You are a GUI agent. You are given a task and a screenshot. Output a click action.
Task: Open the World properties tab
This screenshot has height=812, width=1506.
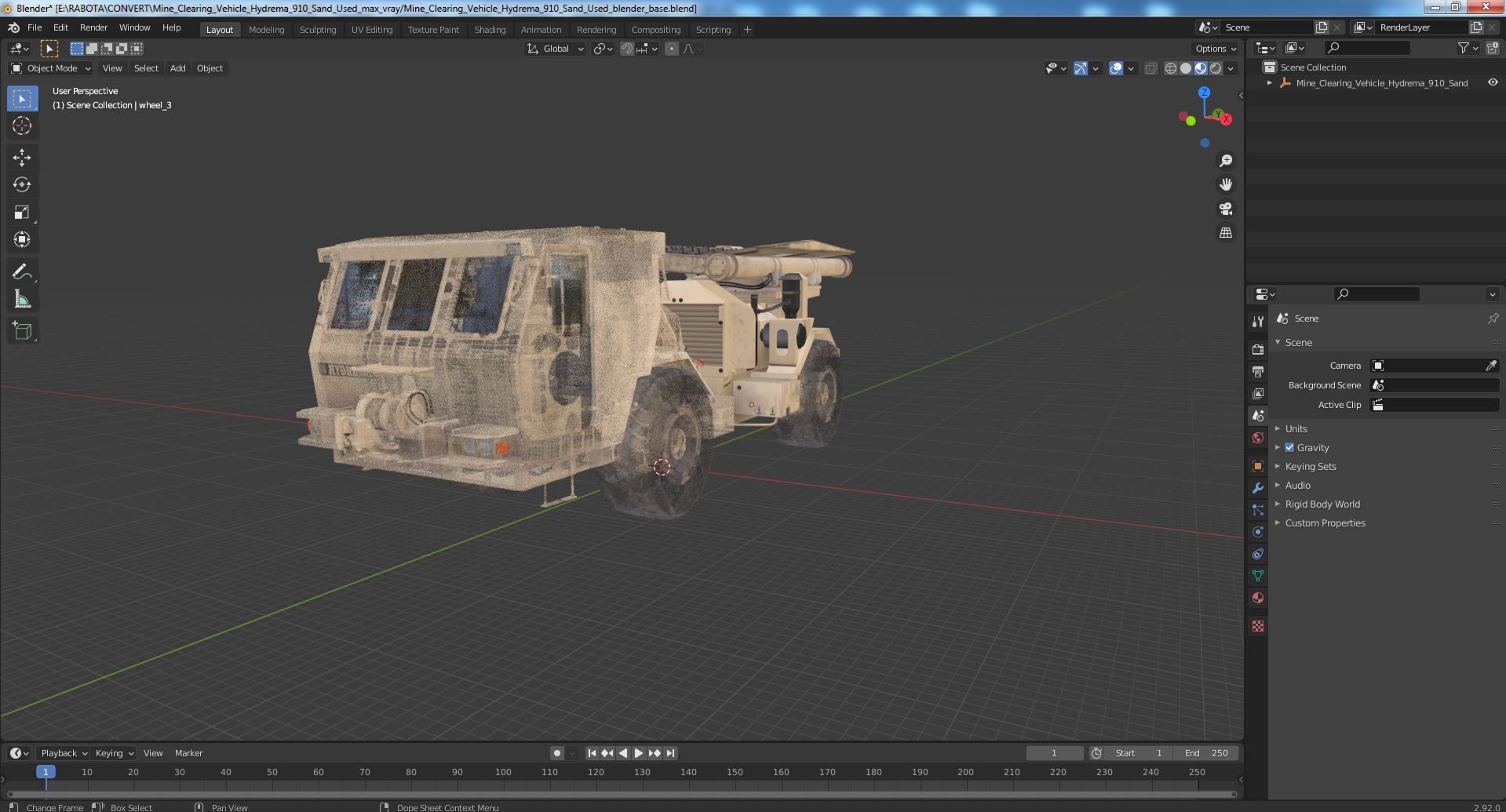click(1258, 438)
